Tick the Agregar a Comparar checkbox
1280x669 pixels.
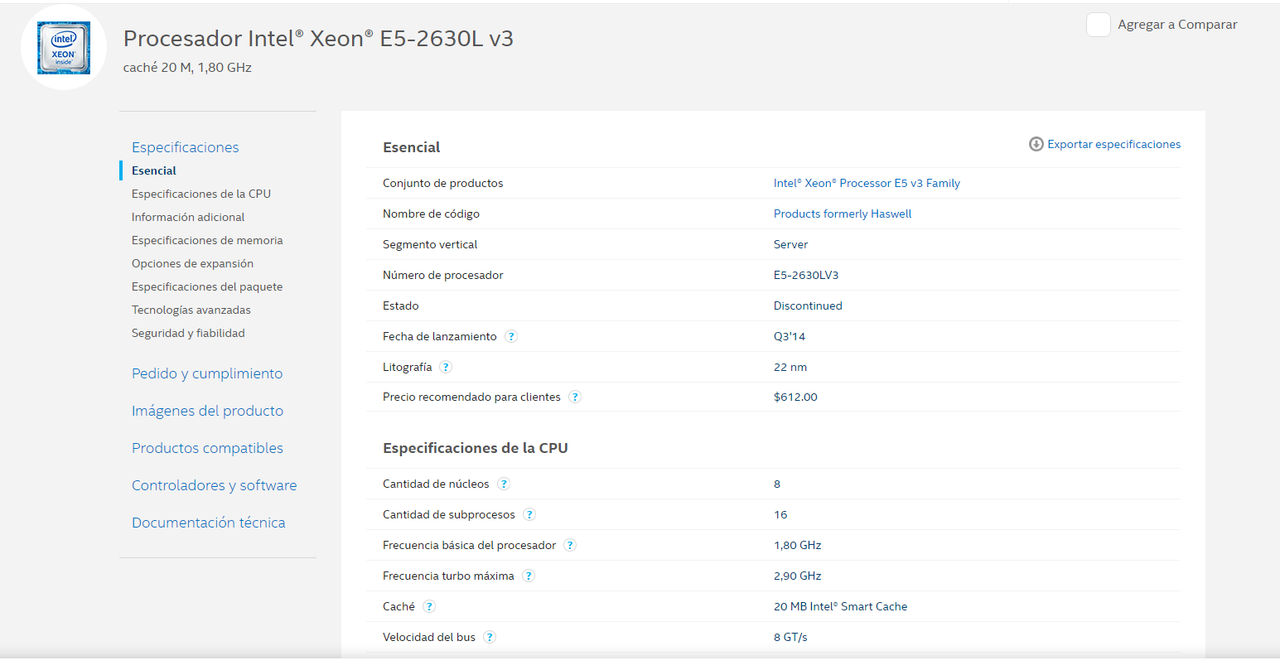pyautogui.click(x=1098, y=25)
